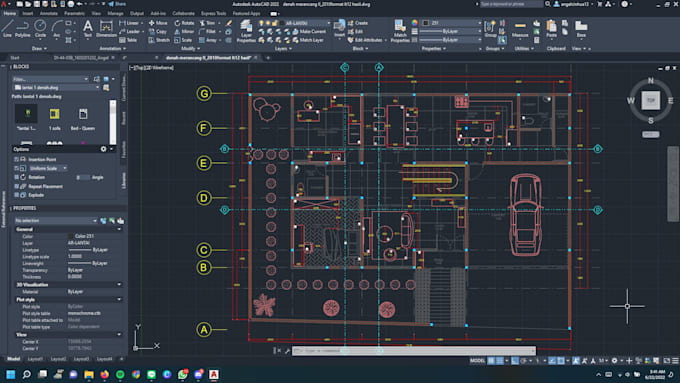The height and width of the screenshot is (383, 680).
Task: Click Edit Attributes button
Action: (x=367, y=40)
